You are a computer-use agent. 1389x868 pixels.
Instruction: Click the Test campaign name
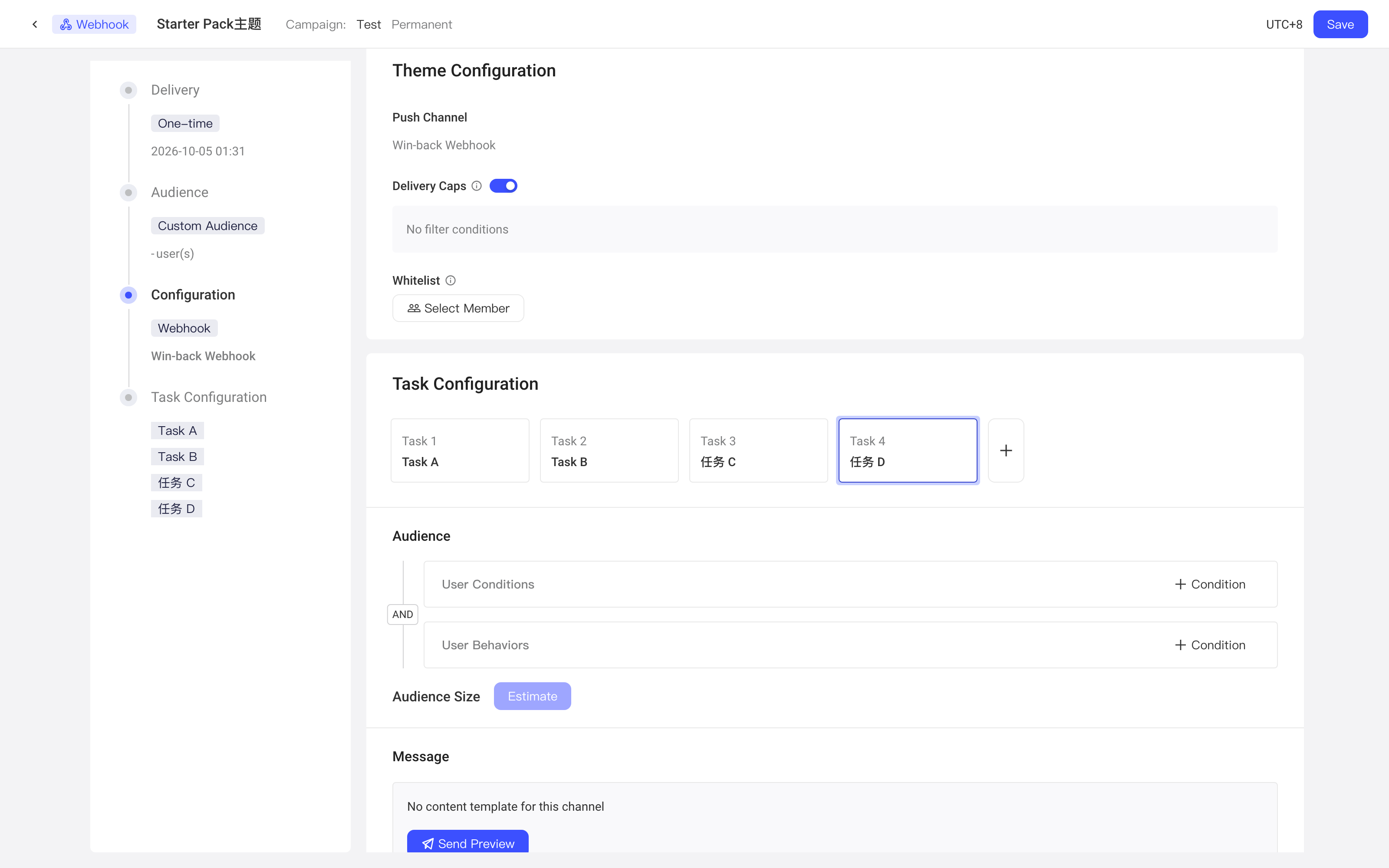[x=369, y=25]
